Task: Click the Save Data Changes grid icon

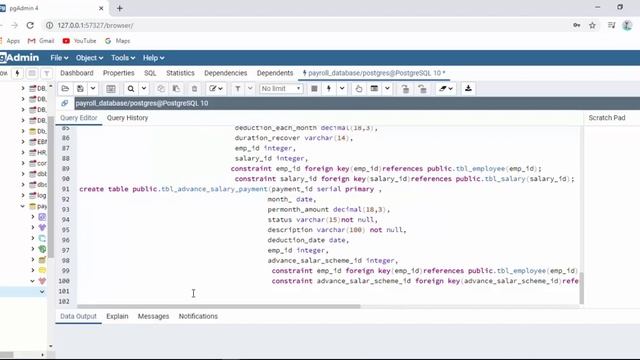Action: tap(111, 89)
